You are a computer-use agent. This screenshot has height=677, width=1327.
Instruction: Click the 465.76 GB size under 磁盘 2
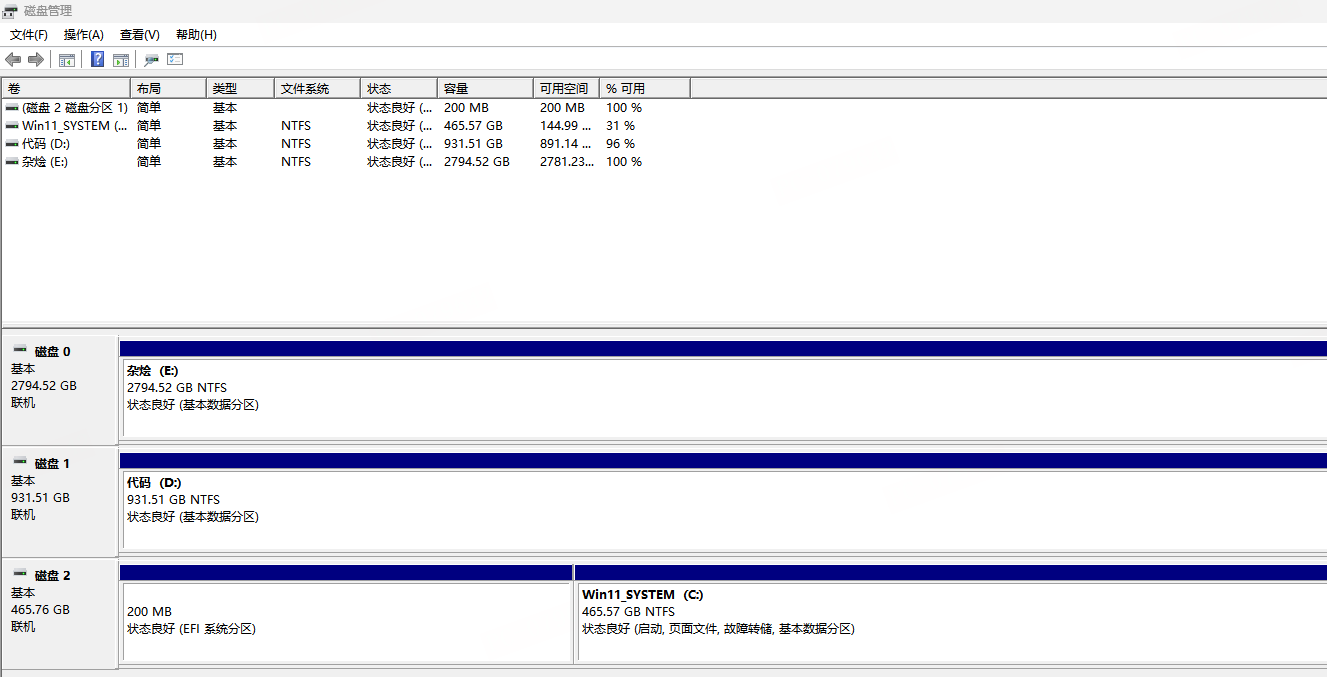pyautogui.click(x=40, y=609)
